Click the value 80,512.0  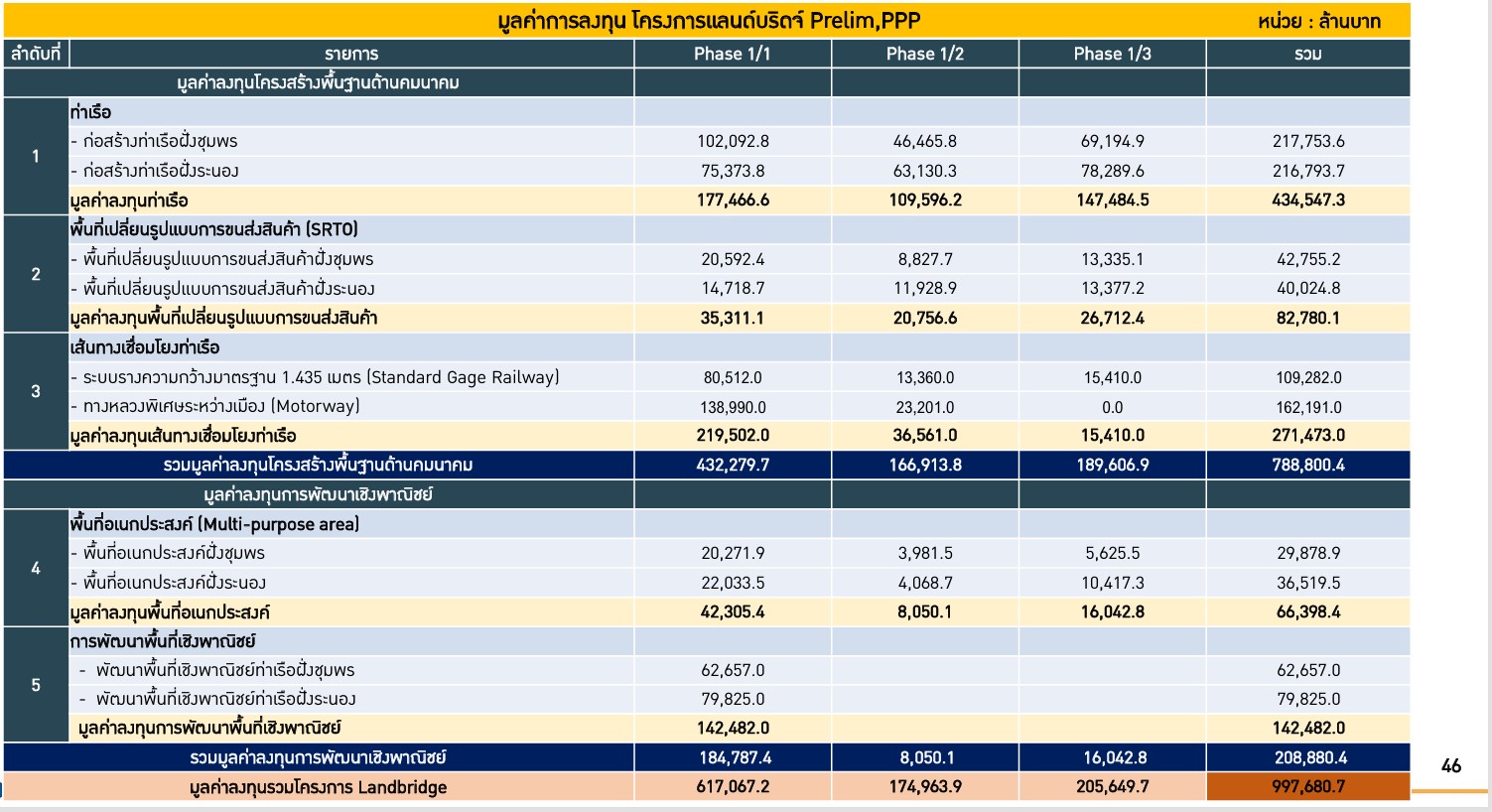(733, 377)
